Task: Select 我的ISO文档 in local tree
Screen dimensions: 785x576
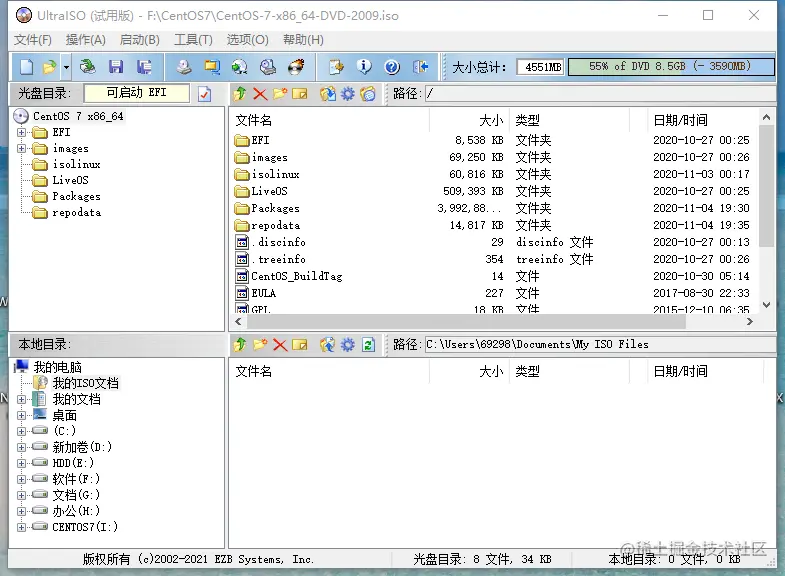Action: pyautogui.click(x=86, y=383)
